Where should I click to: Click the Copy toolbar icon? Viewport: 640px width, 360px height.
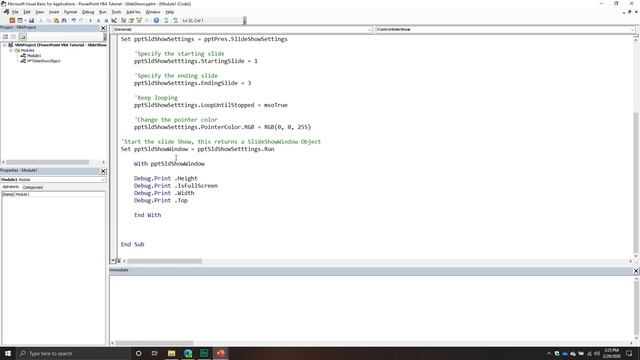coord(48,20)
